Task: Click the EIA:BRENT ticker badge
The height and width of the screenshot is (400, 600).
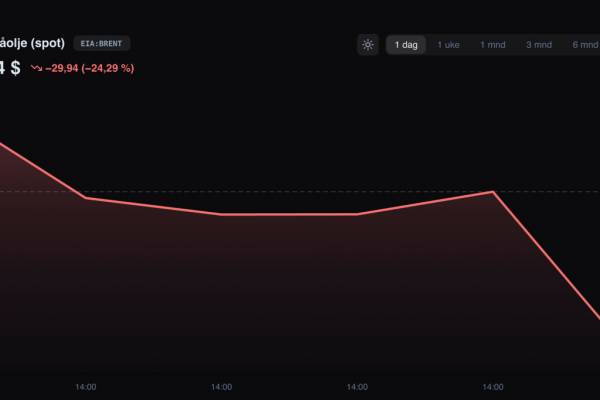Action: point(102,44)
